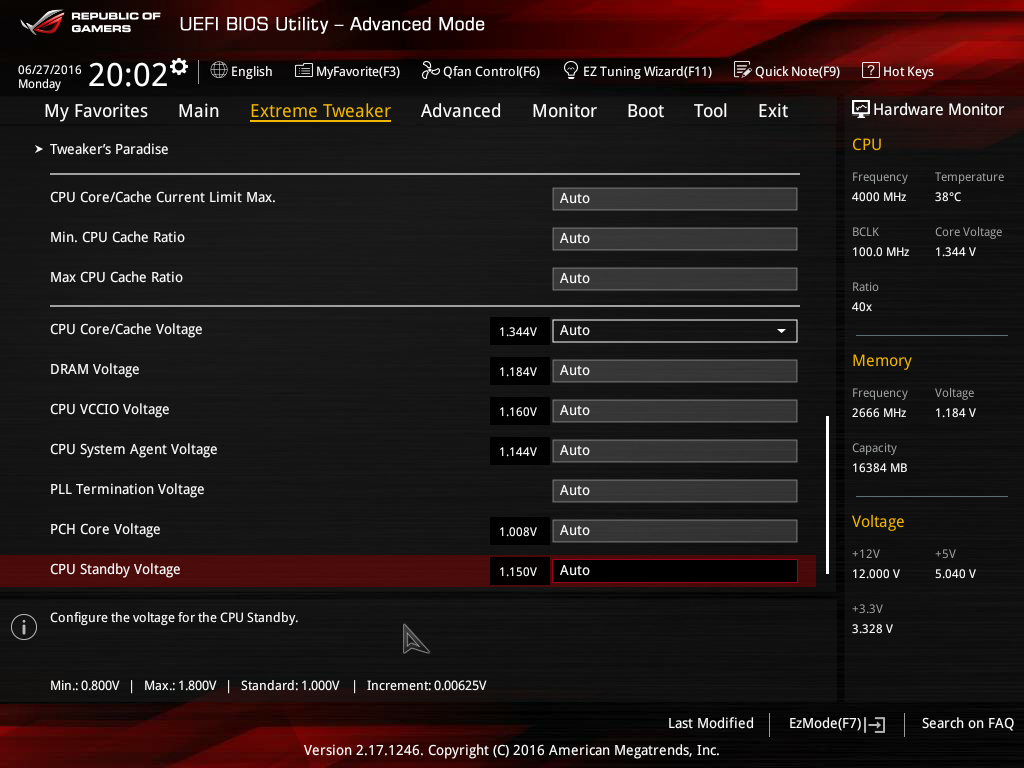Select the Extreme Tweaker tab
This screenshot has height=768, width=1024.
[x=321, y=111]
